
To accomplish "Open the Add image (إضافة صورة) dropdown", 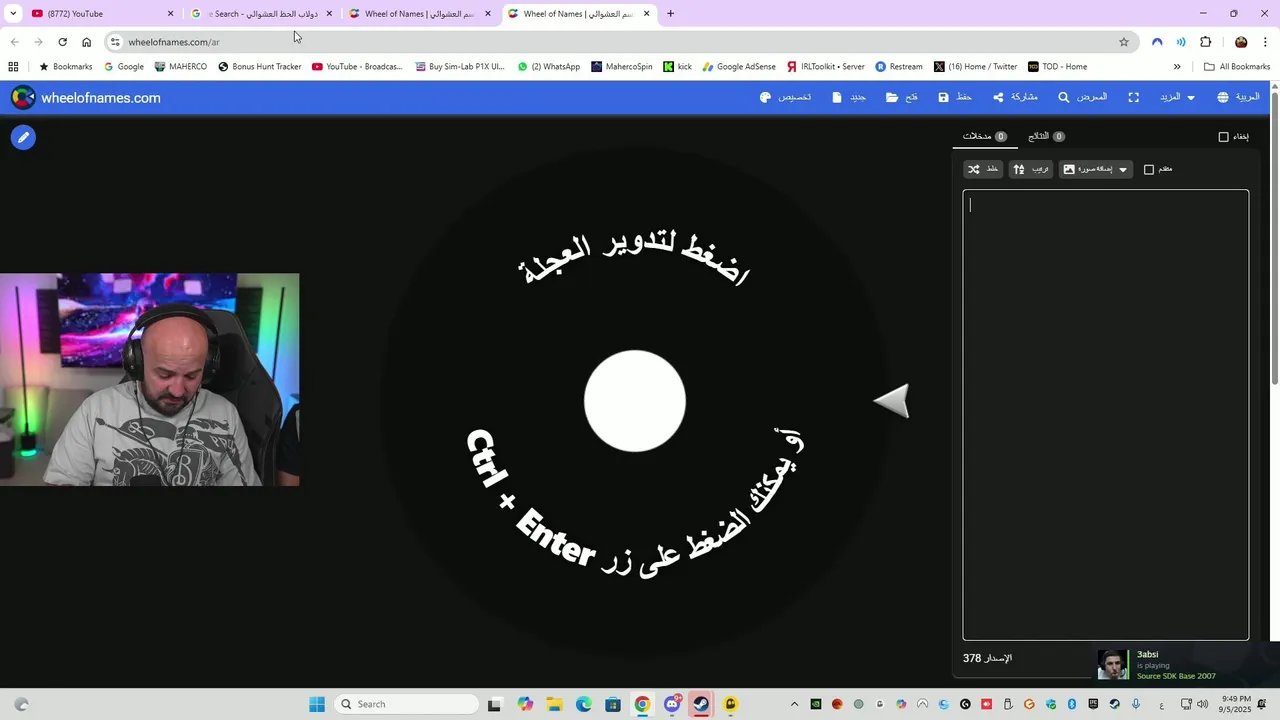I will pos(1096,169).
